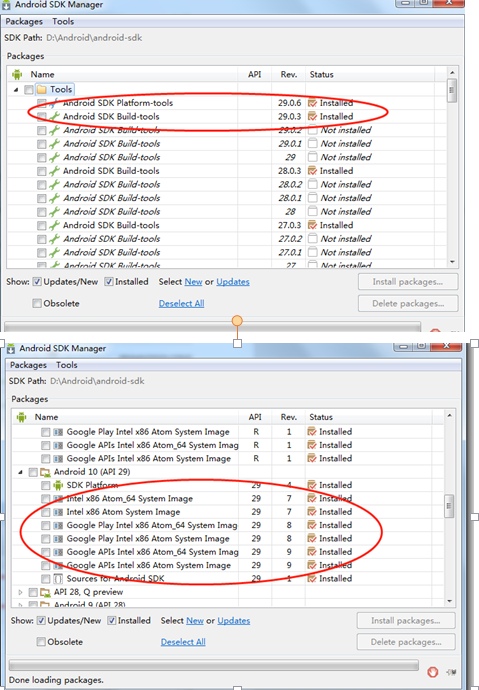Click Deselect All link in lower window
Image resolution: width=479 pixels, height=690 pixels.
tap(183, 642)
